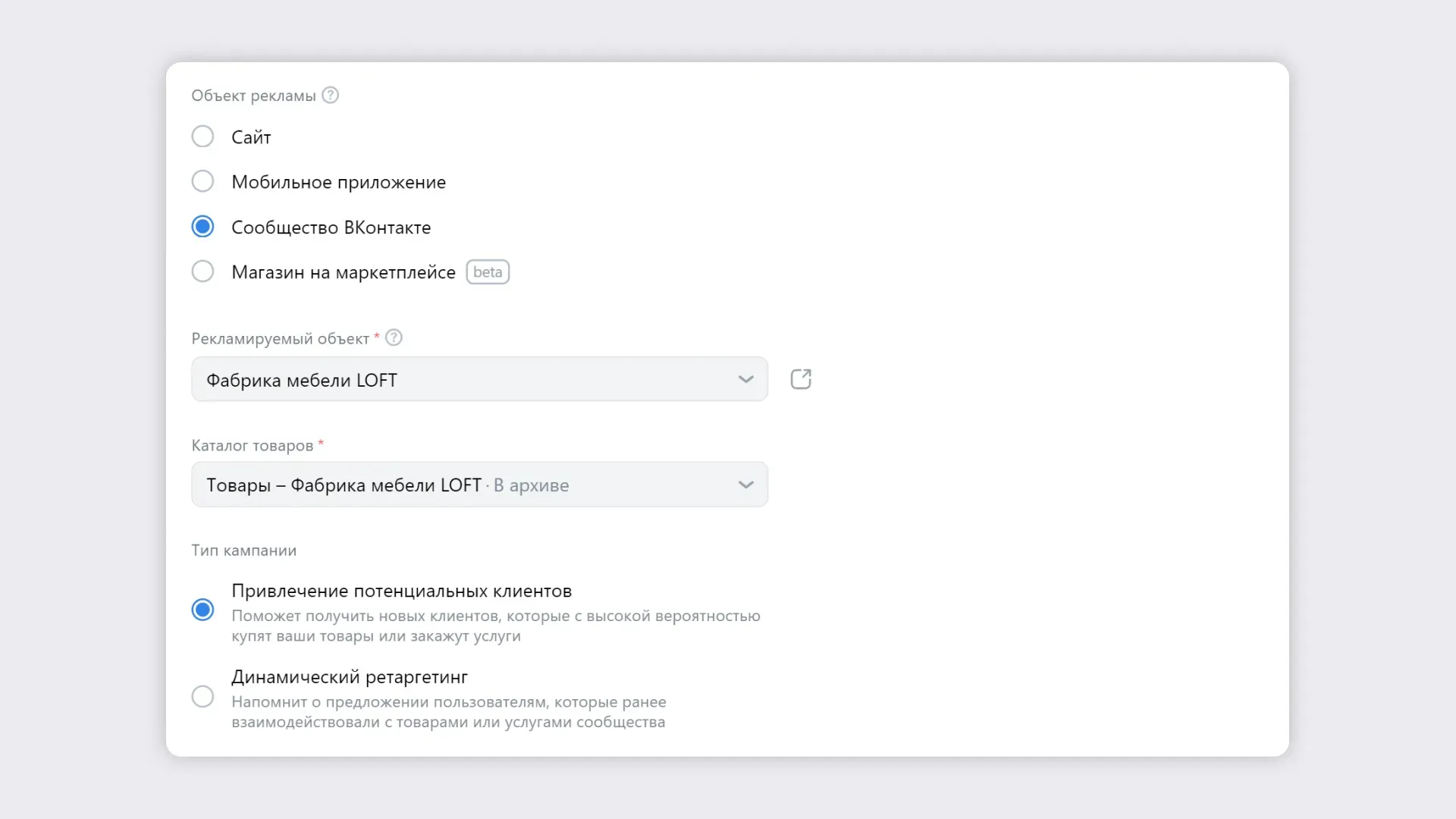
Task: Click the В архиве status text
Action: (531, 485)
